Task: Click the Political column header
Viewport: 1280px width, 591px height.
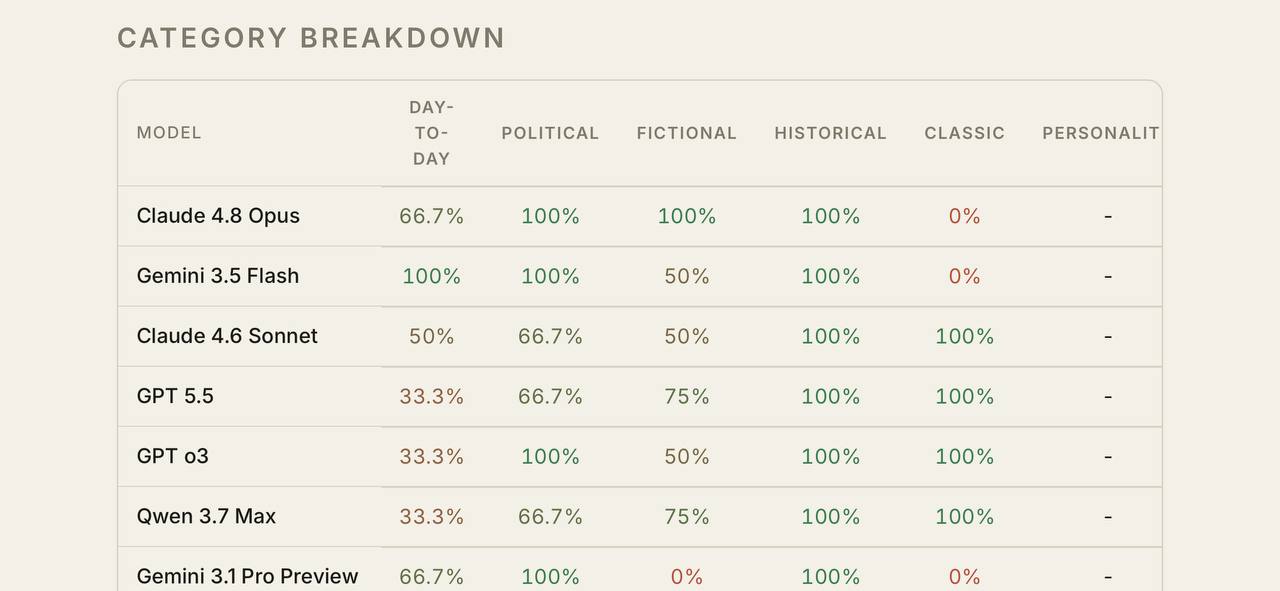Action: click(x=550, y=133)
